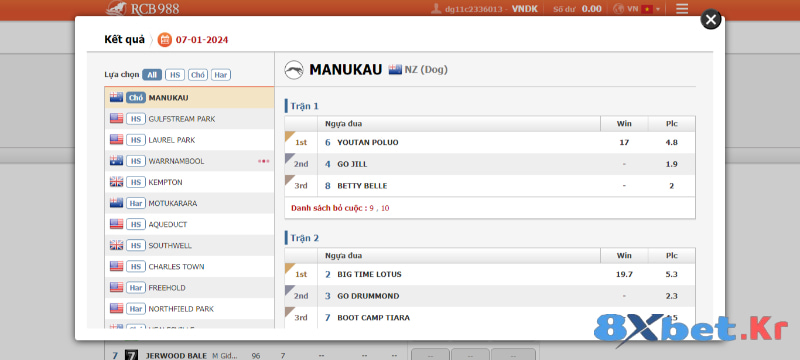The image size is (800, 360).
Task: Close the results popup with X
Action: [x=710, y=20]
